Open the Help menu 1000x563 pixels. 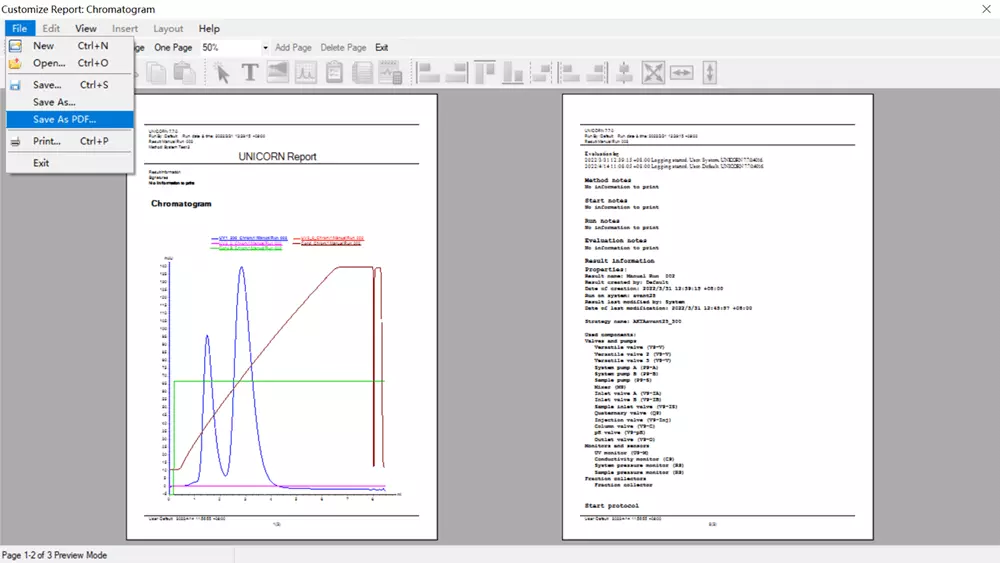(x=209, y=29)
